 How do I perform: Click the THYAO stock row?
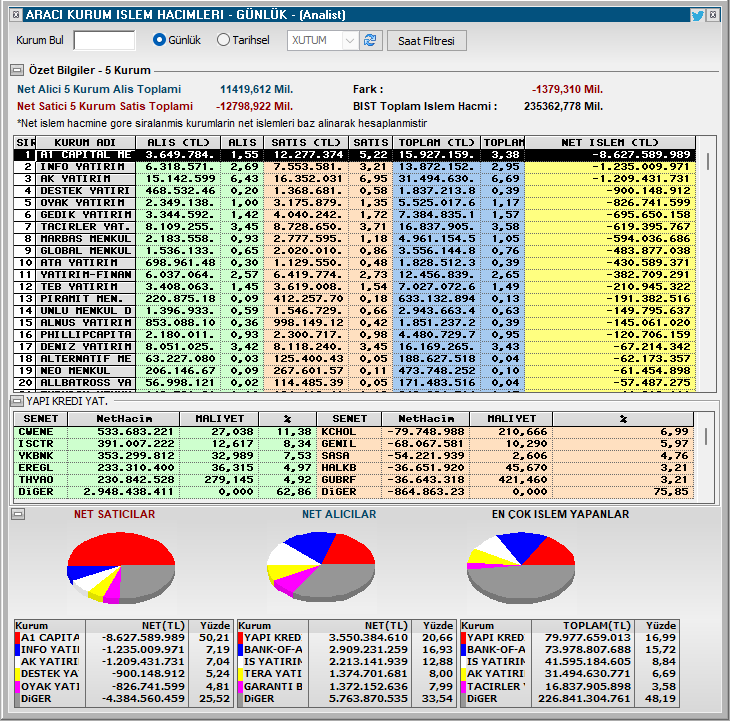tap(165, 480)
